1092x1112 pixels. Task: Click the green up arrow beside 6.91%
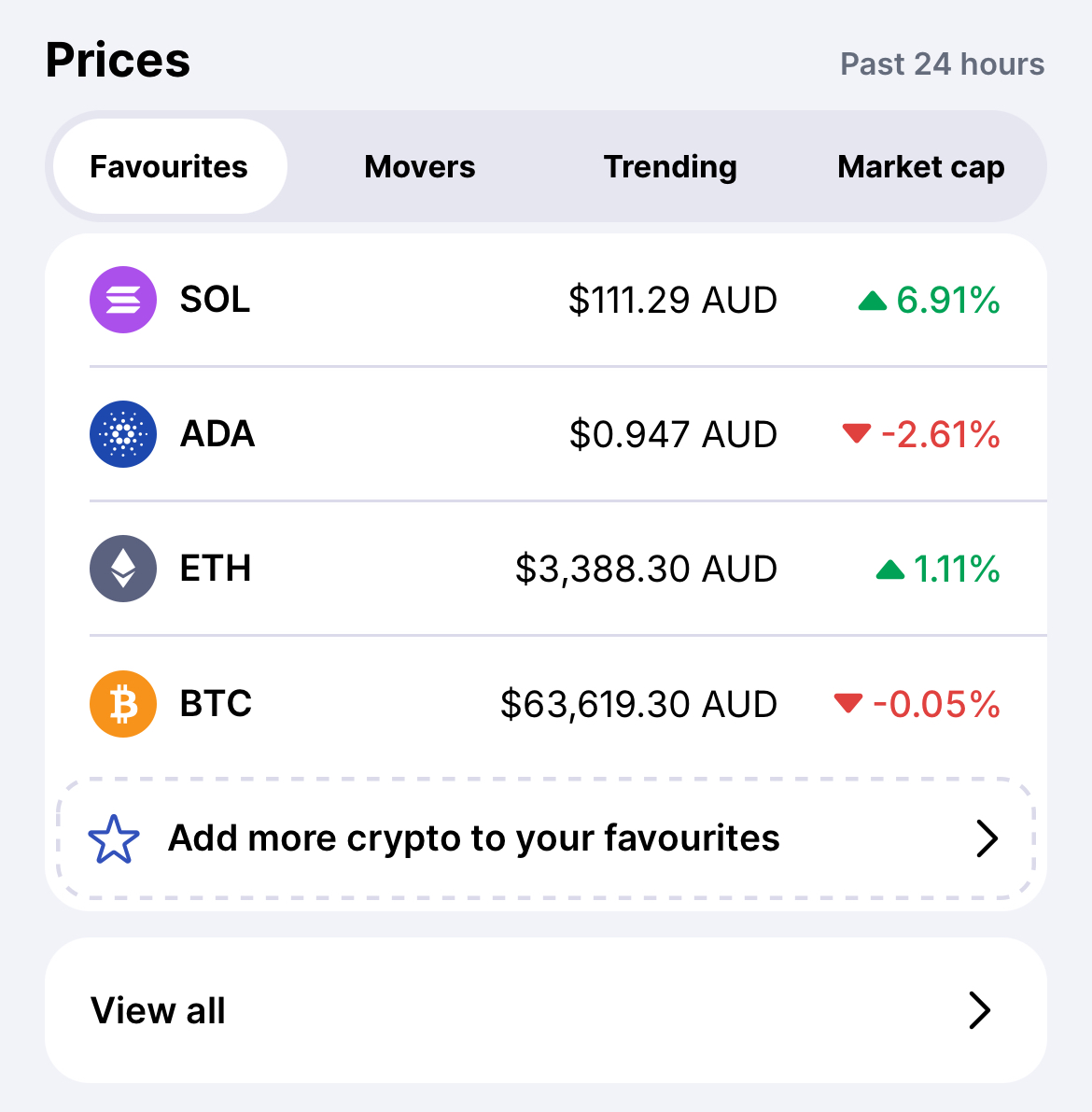tap(872, 301)
